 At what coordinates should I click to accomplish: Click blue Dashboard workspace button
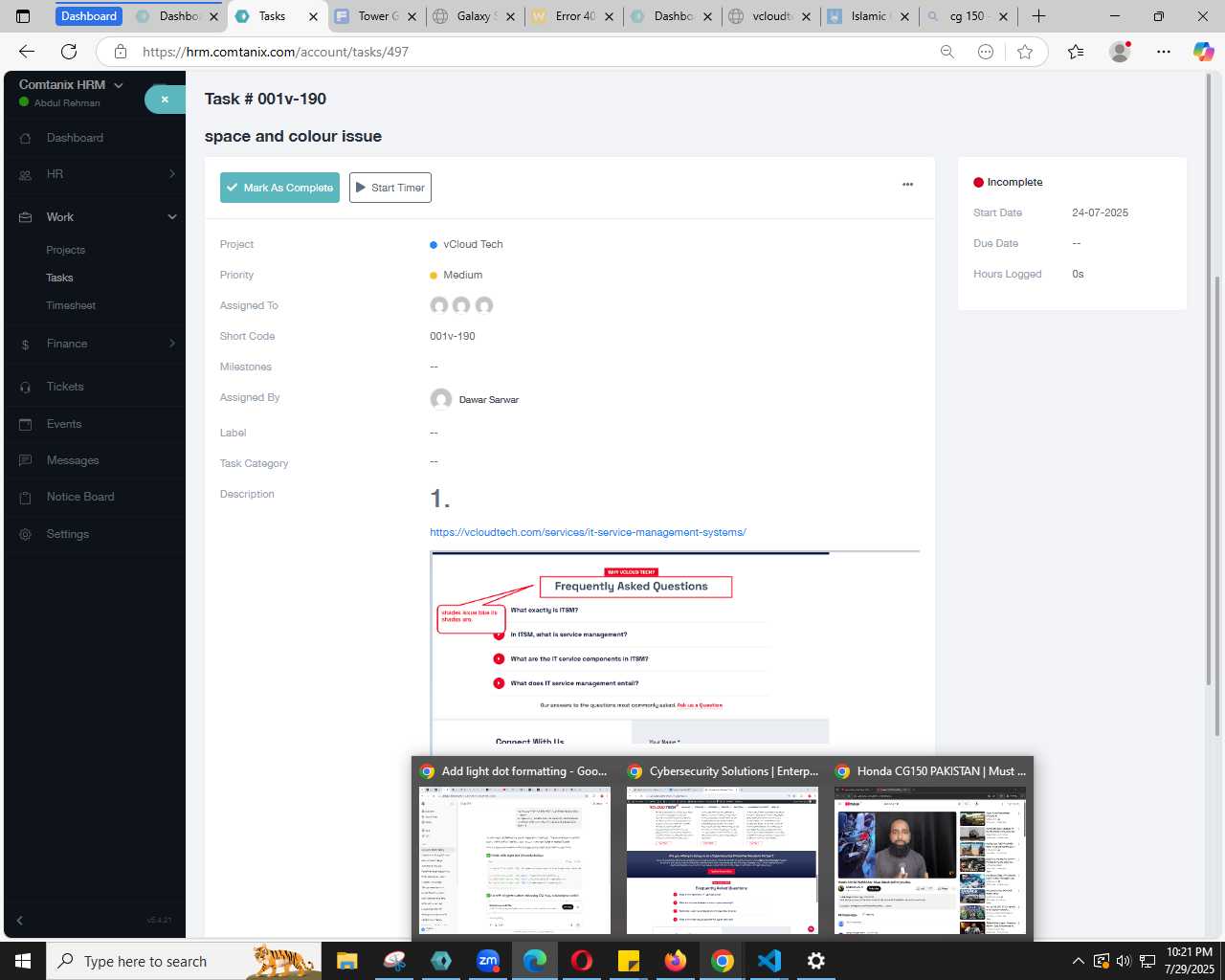pyautogui.click(x=89, y=16)
